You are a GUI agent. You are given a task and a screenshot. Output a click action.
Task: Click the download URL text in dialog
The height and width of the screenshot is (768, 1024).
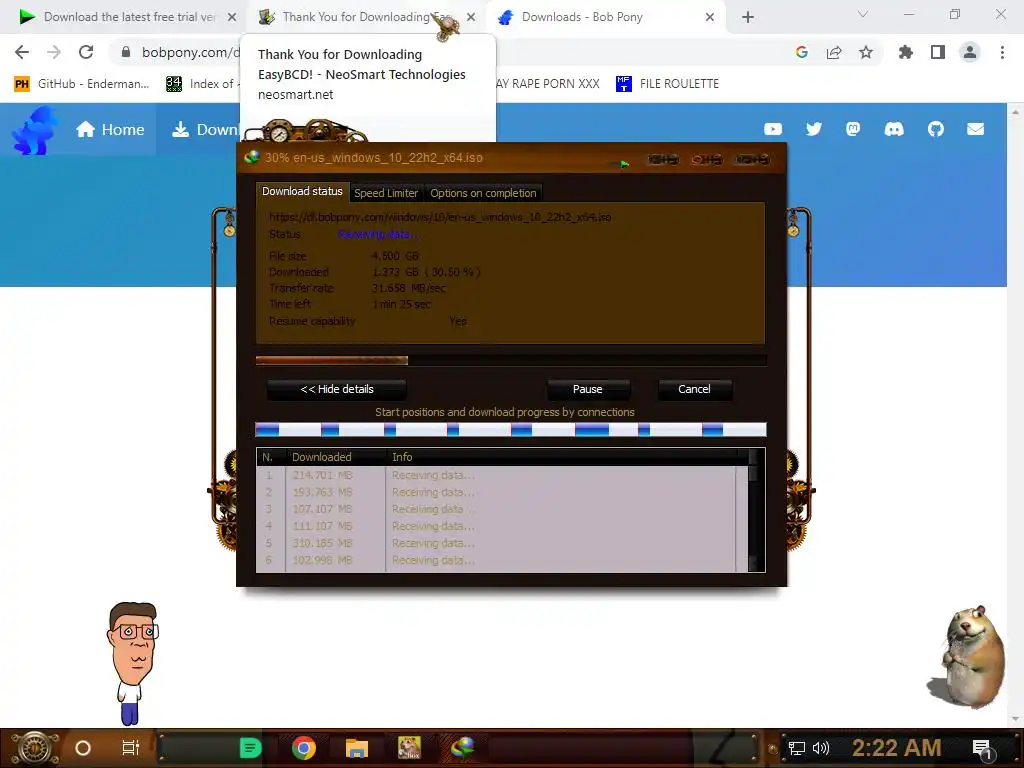pos(440,217)
